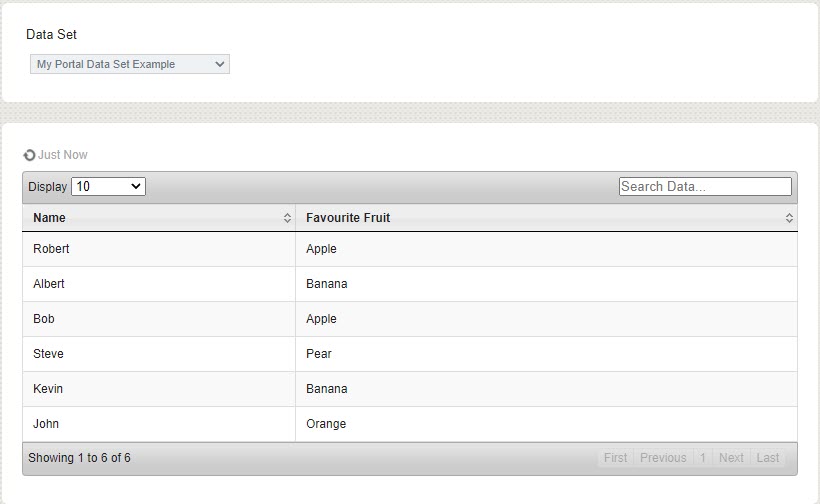
Task: Select the John name cell
Action: click(x=159, y=424)
